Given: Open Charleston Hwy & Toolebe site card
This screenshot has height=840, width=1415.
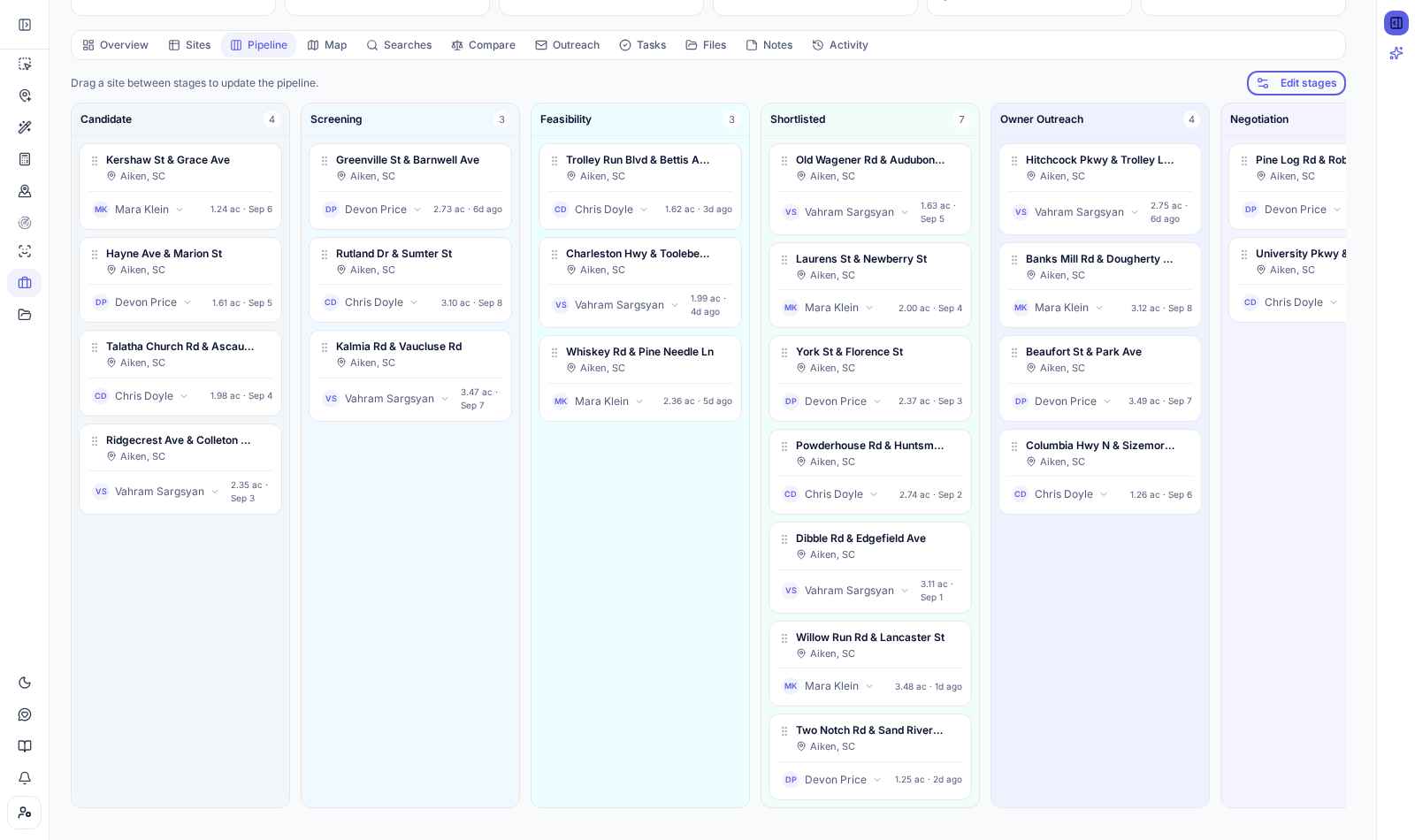Looking at the screenshot, I should tap(638, 254).
